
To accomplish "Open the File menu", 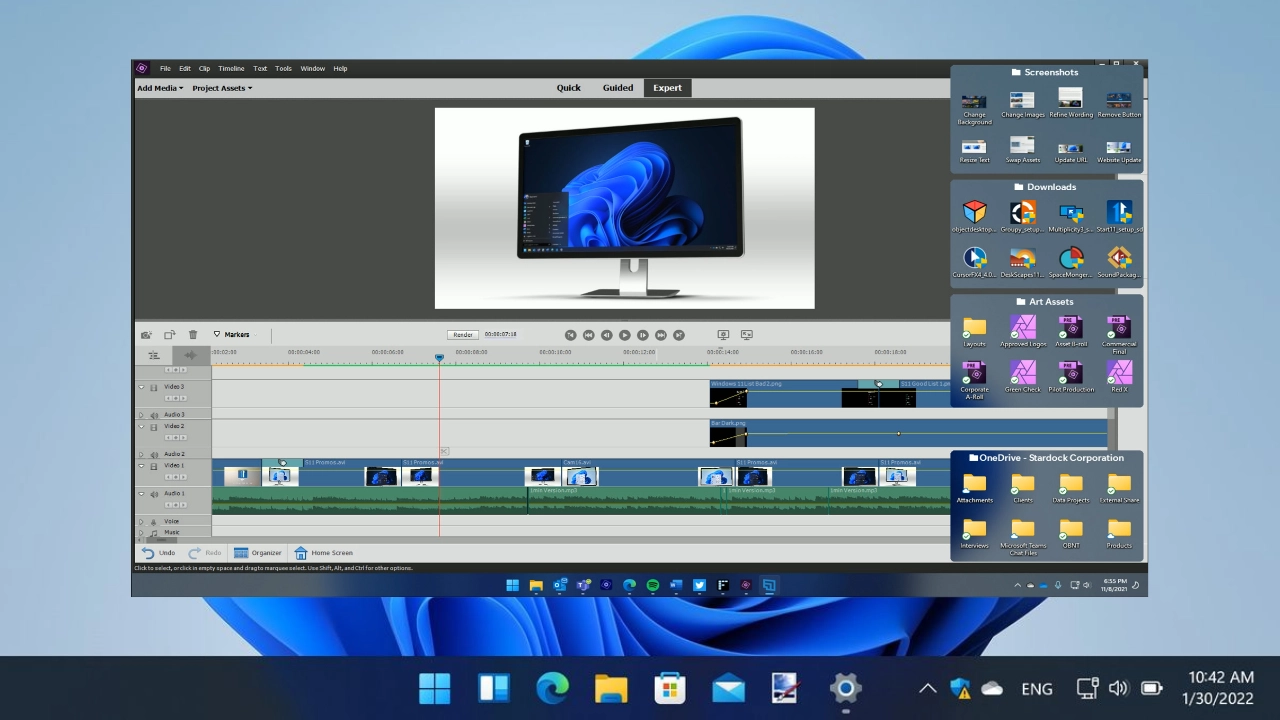I will (x=165, y=69).
